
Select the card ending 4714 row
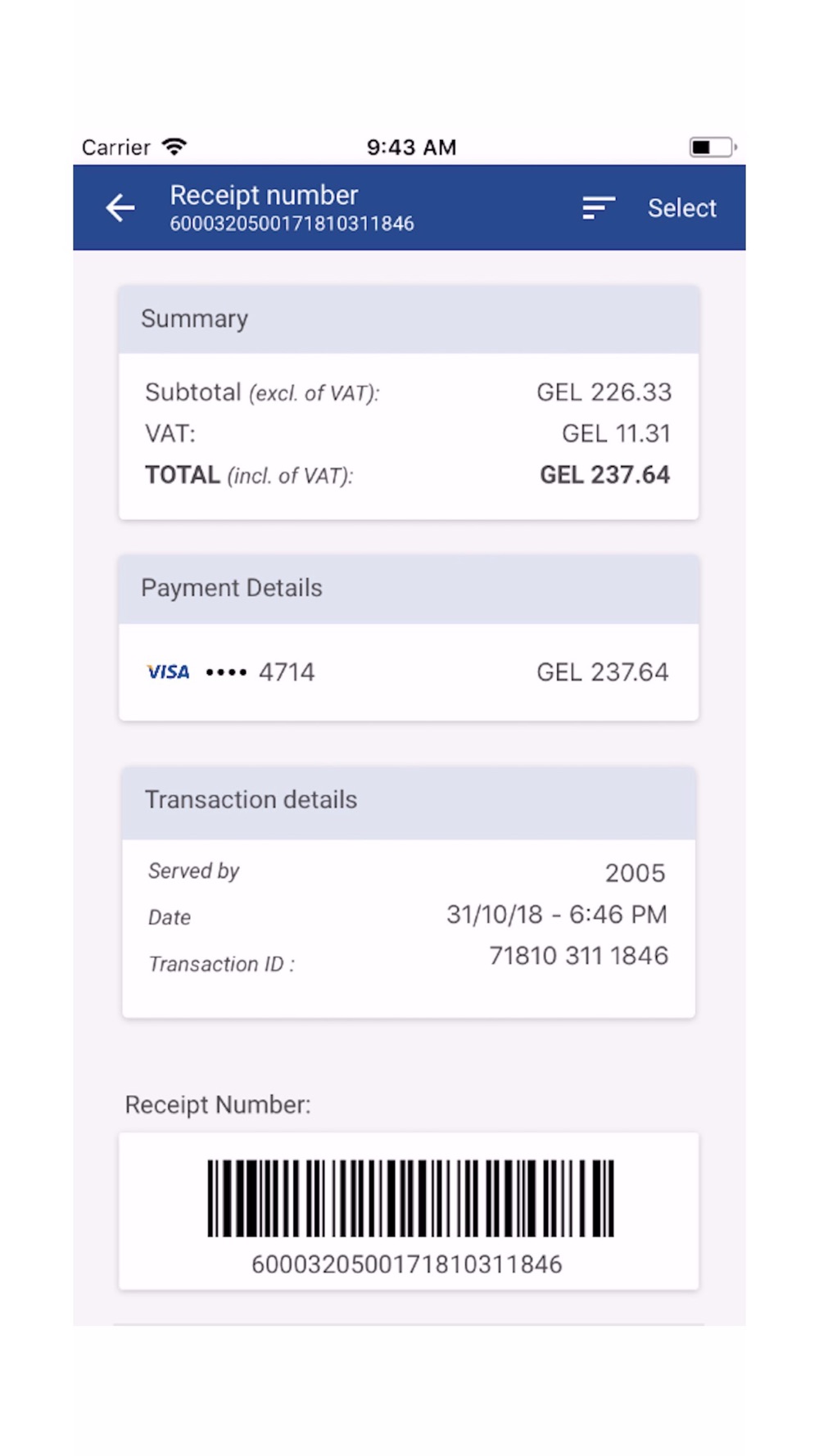pos(409,672)
